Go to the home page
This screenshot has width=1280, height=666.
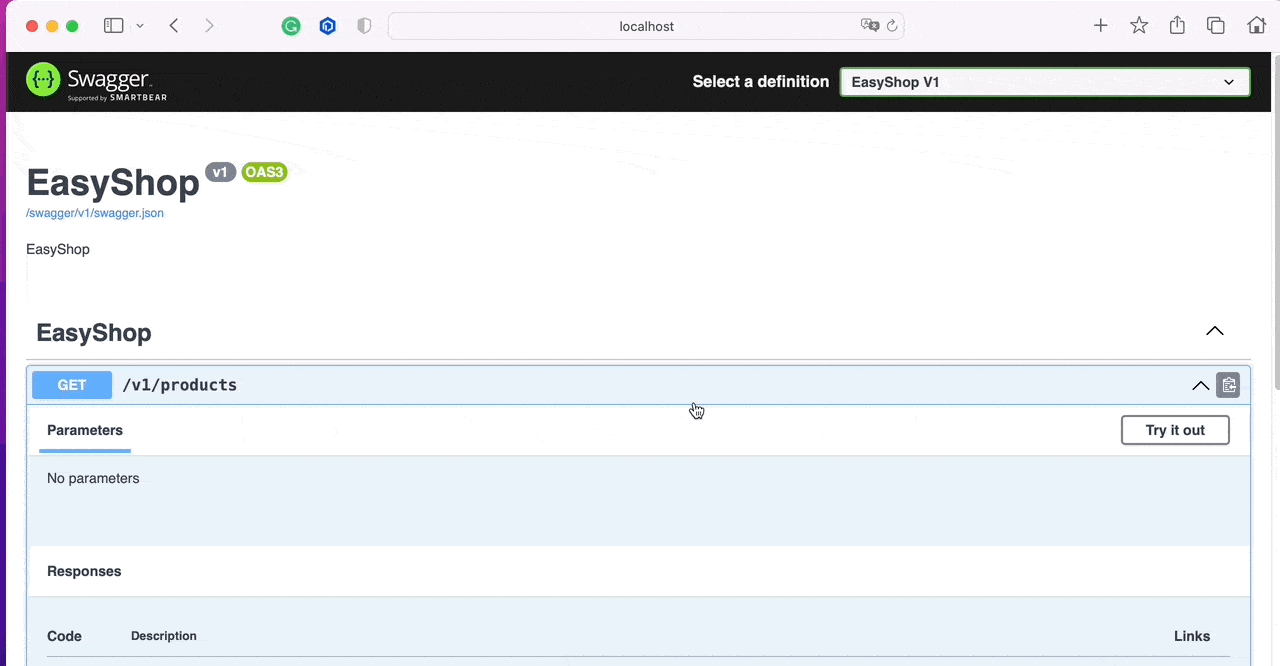click(1257, 26)
